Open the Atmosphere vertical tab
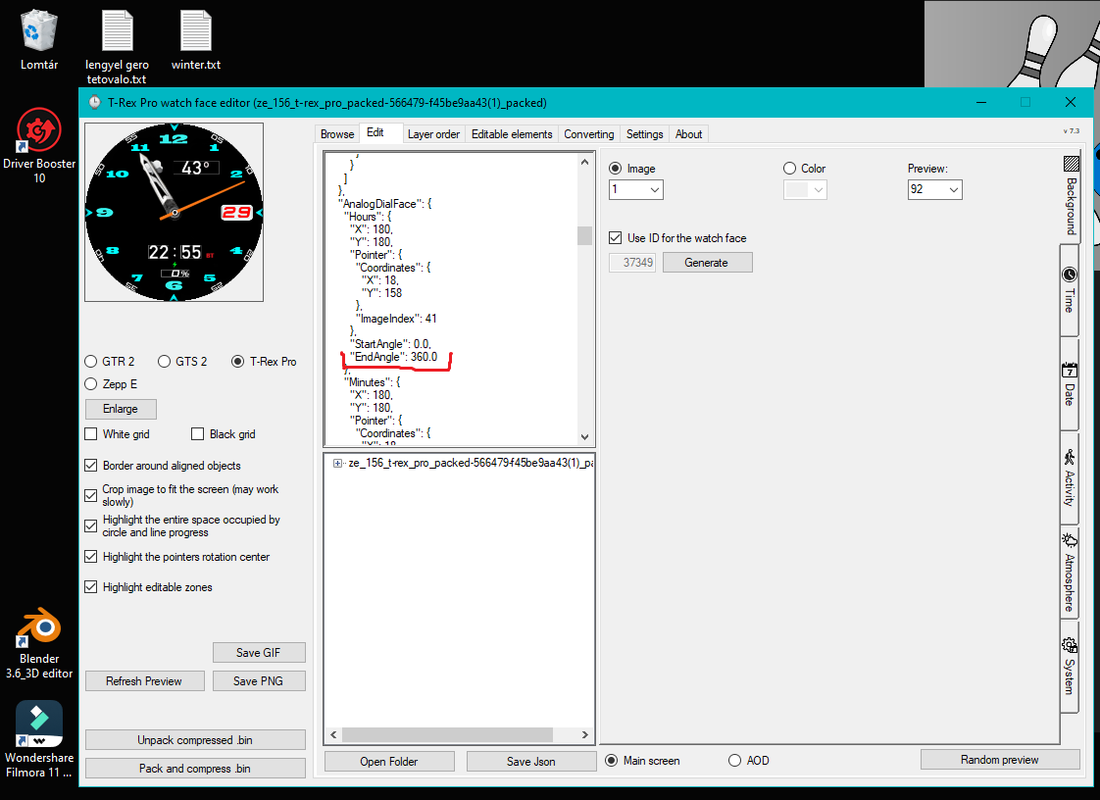This screenshot has height=800, width=1100. pos(1068,572)
